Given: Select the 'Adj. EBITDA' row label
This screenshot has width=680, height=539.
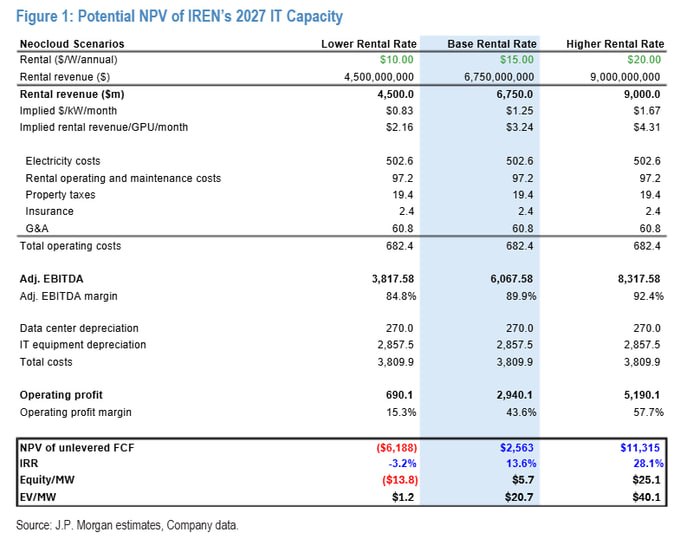Looking at the screenshot, I should pos(51,279).
